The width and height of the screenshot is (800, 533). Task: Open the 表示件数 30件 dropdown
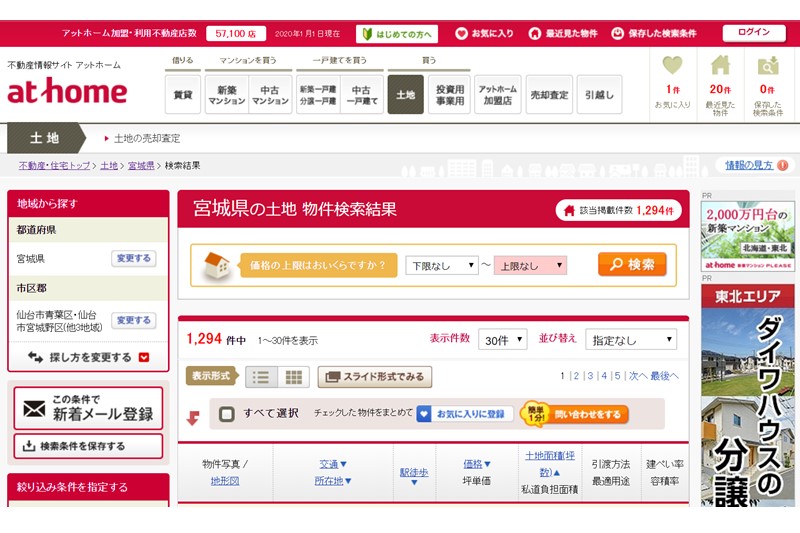(502, 339)
